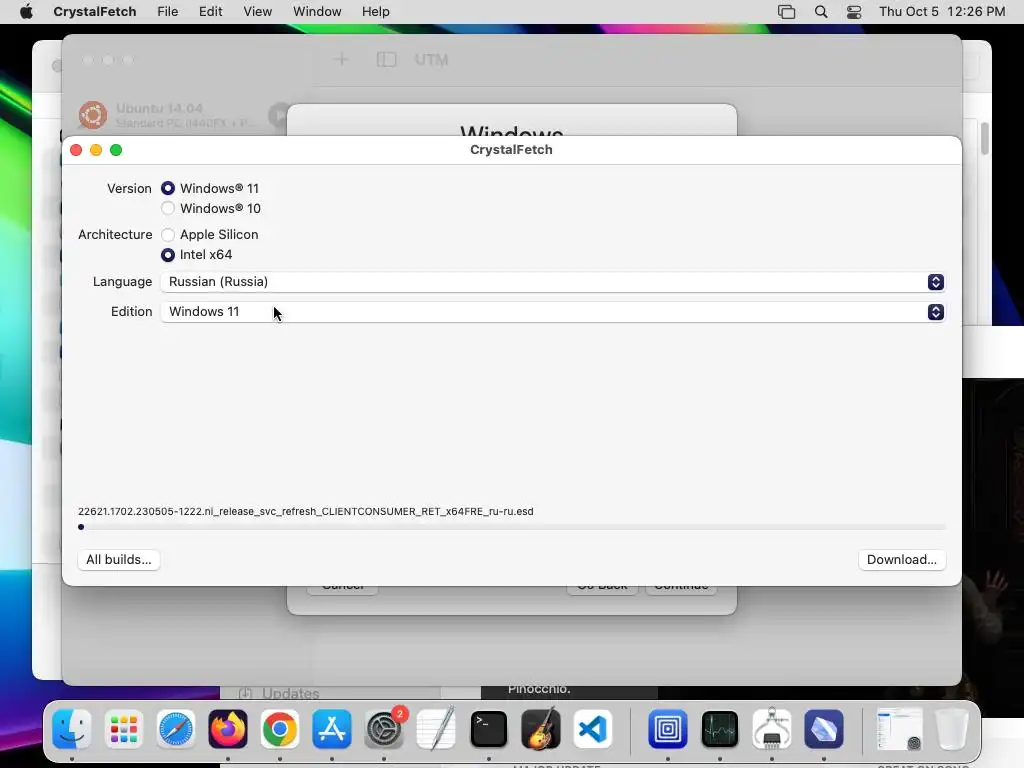This screenshot has height=768, width=1024.
Task: Open System Information from the Dock
Action: coord(772,729)
